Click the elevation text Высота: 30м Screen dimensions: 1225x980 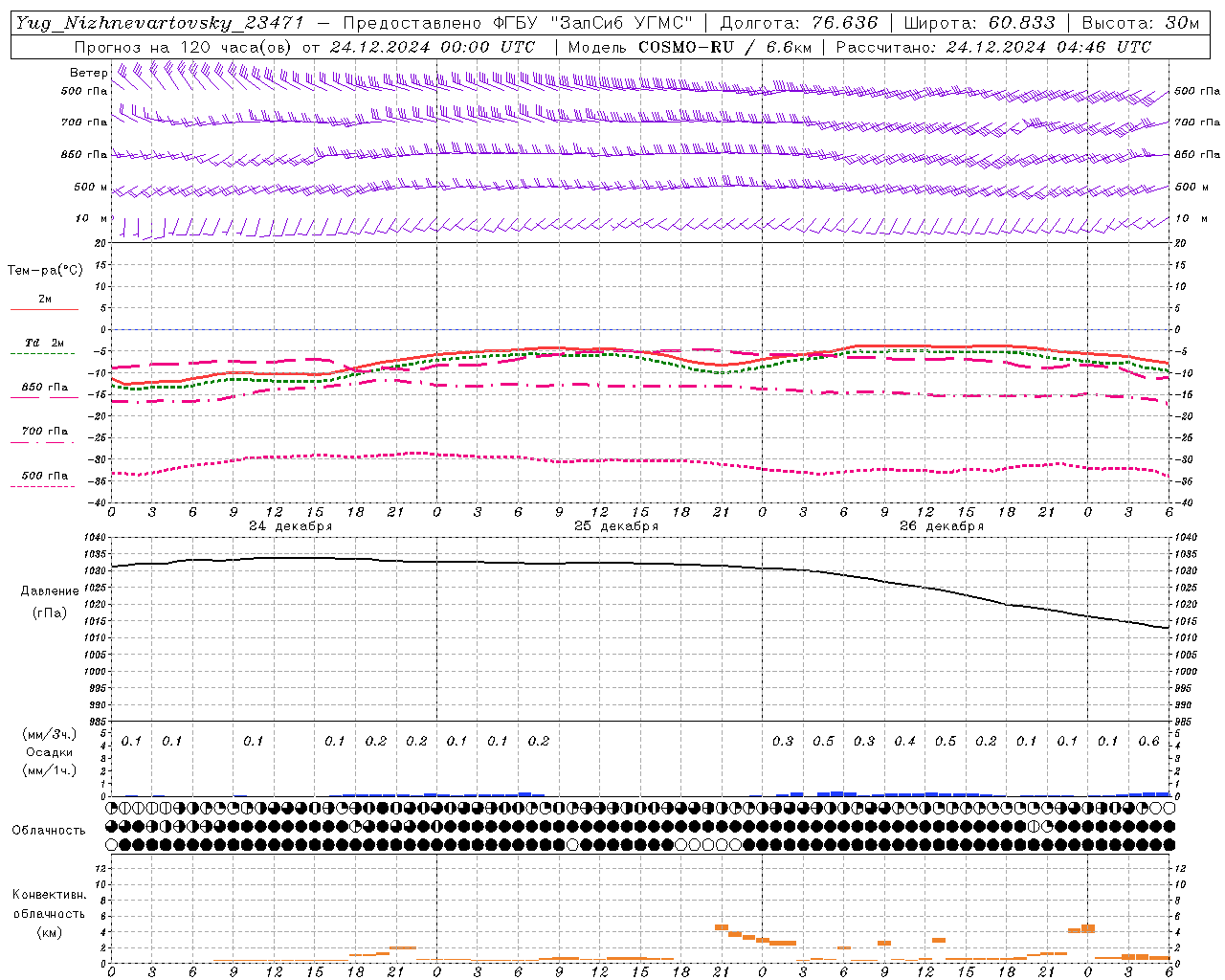(1140, 23)
